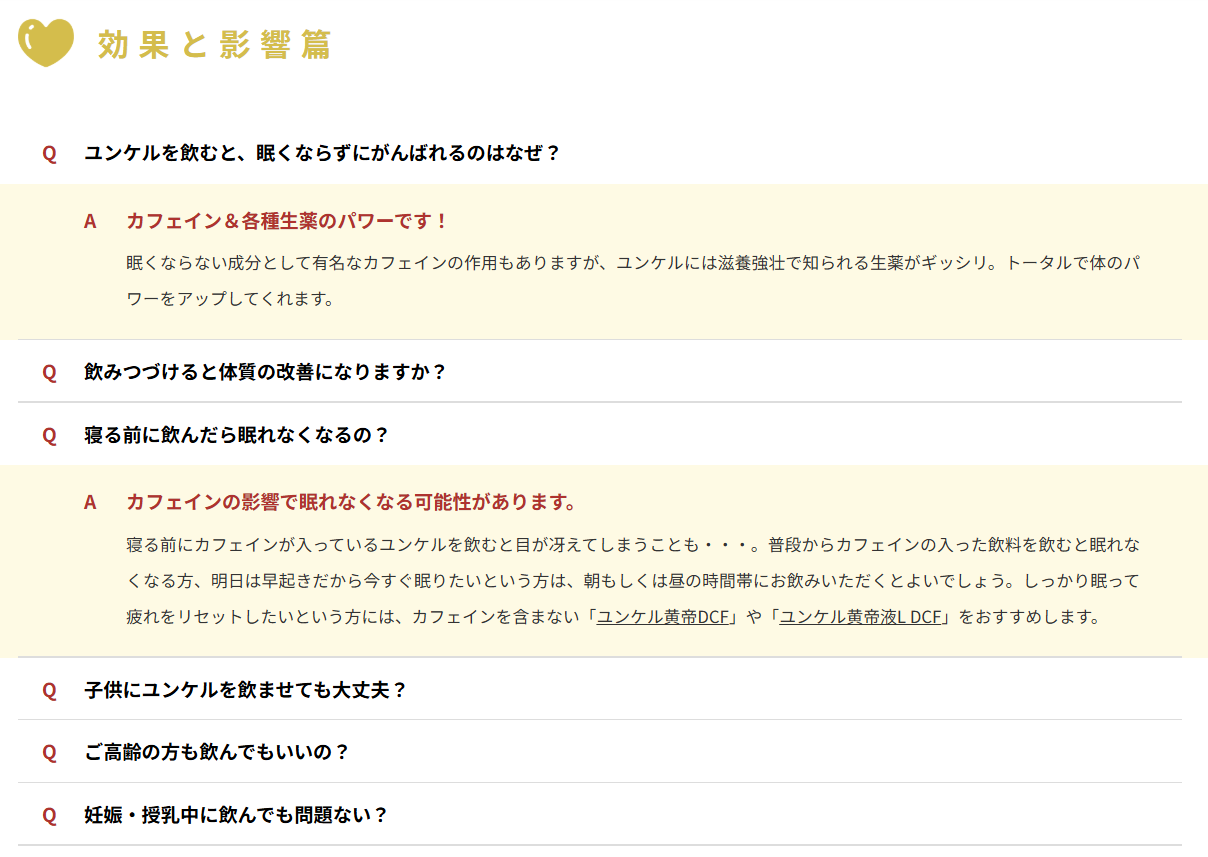Click the Q icon beside ご高齢の方 question
Viewport: 1208px width, 857px height.
pos(49,752)
